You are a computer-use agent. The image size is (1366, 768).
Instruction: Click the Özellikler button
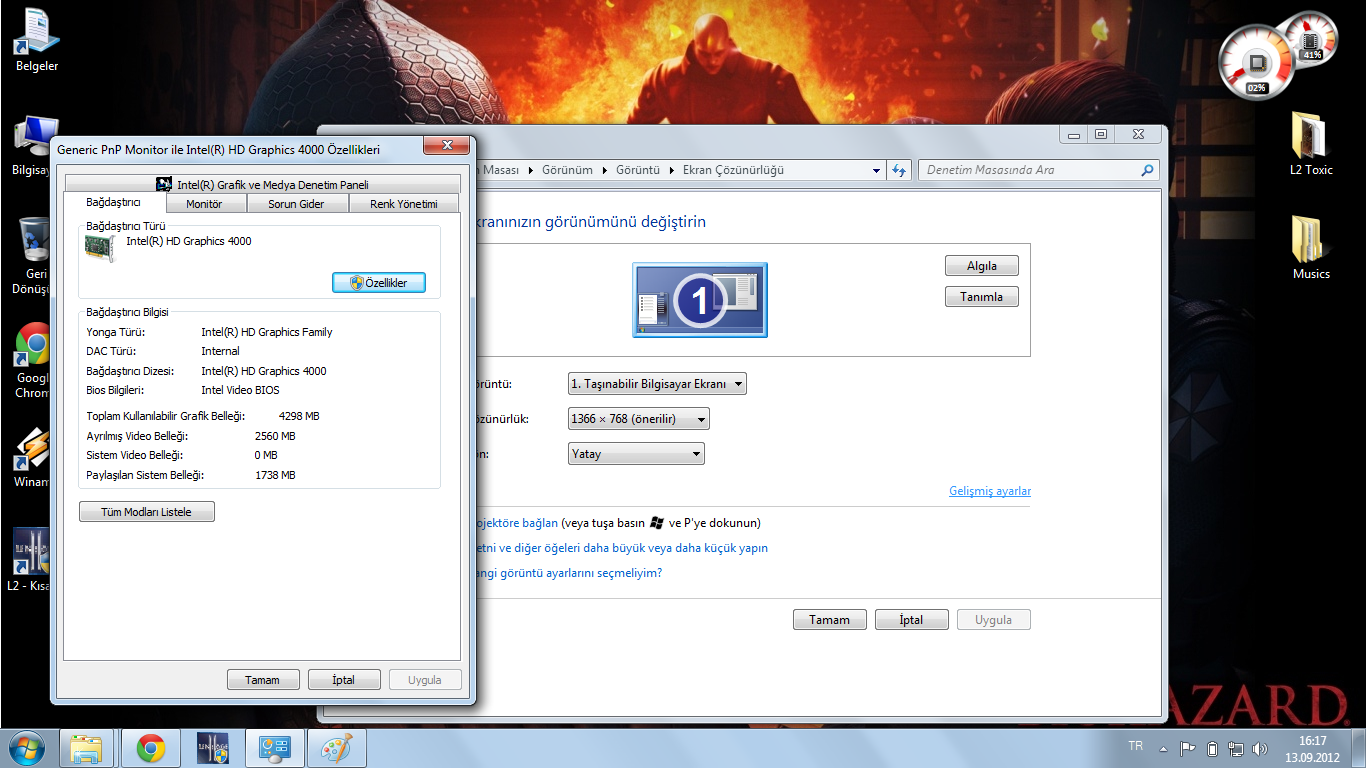coord(379,283)
